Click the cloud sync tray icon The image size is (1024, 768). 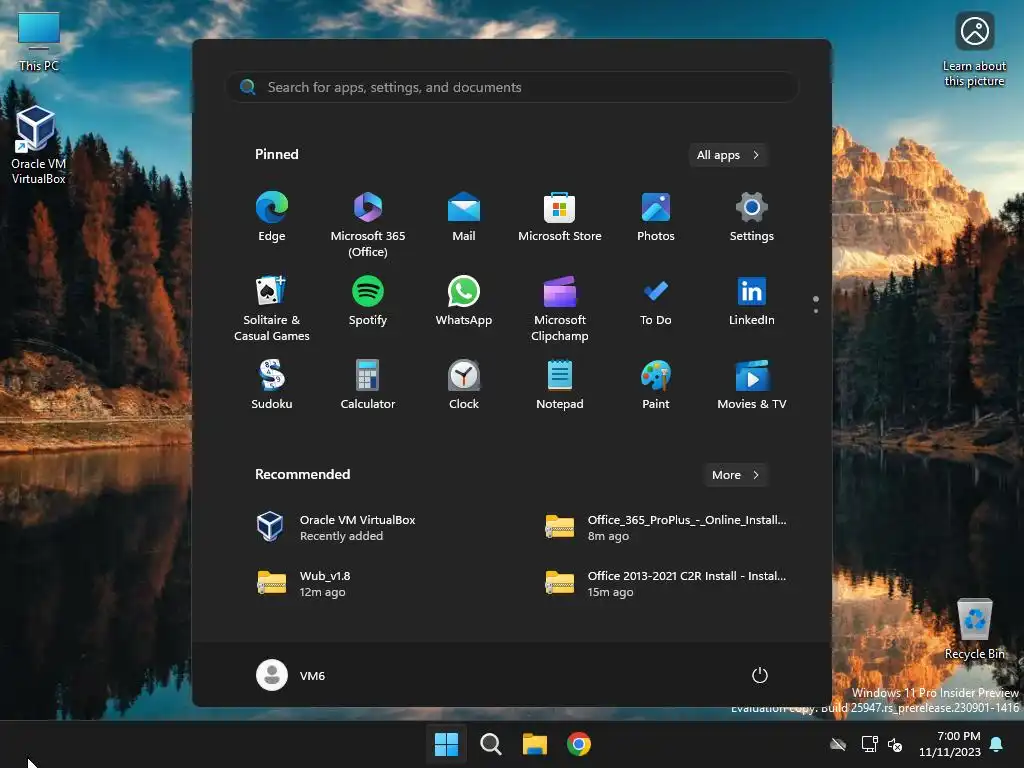838,744
